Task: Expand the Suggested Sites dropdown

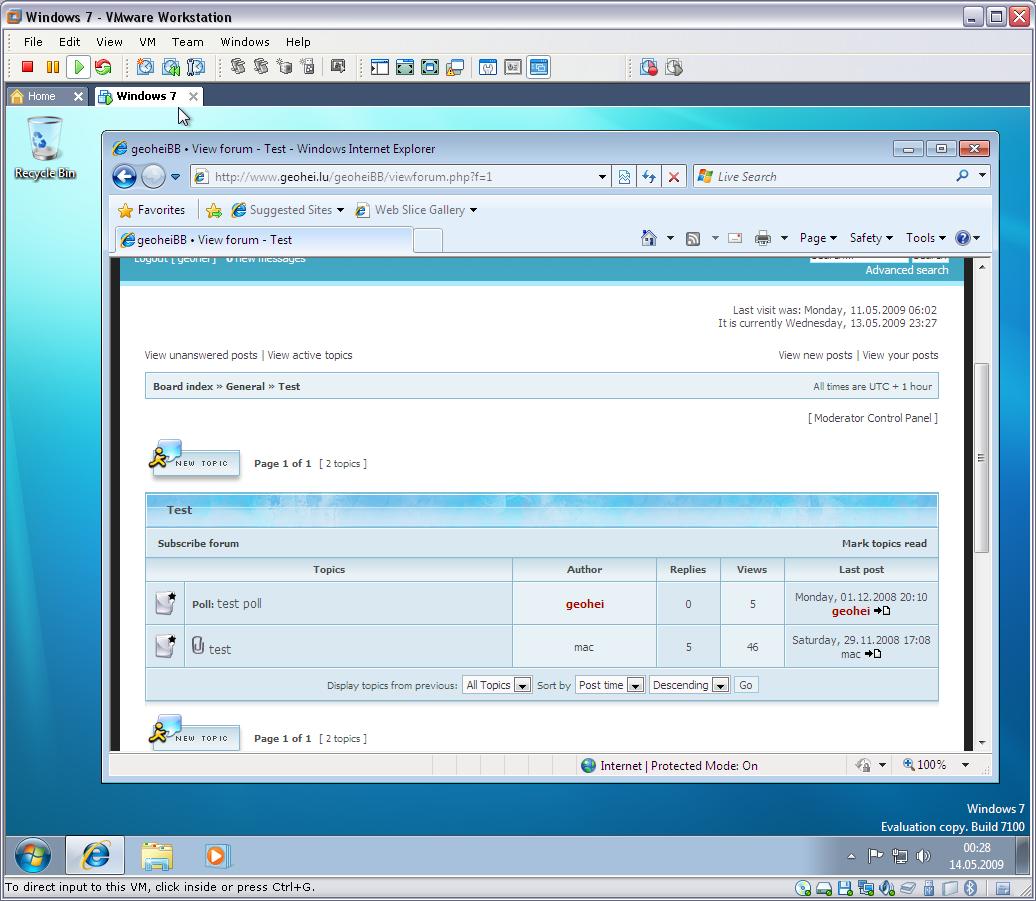Action: 340,210
